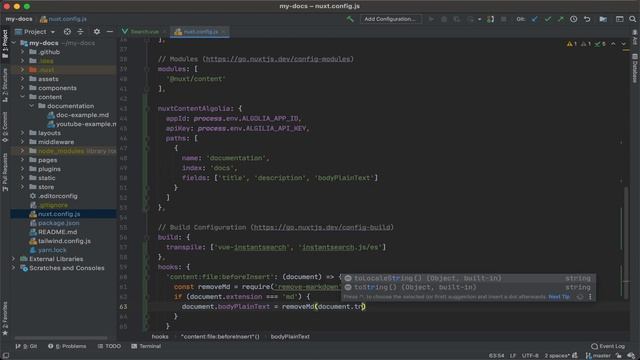Open the Git history clock icon

(x=573, y=19)
